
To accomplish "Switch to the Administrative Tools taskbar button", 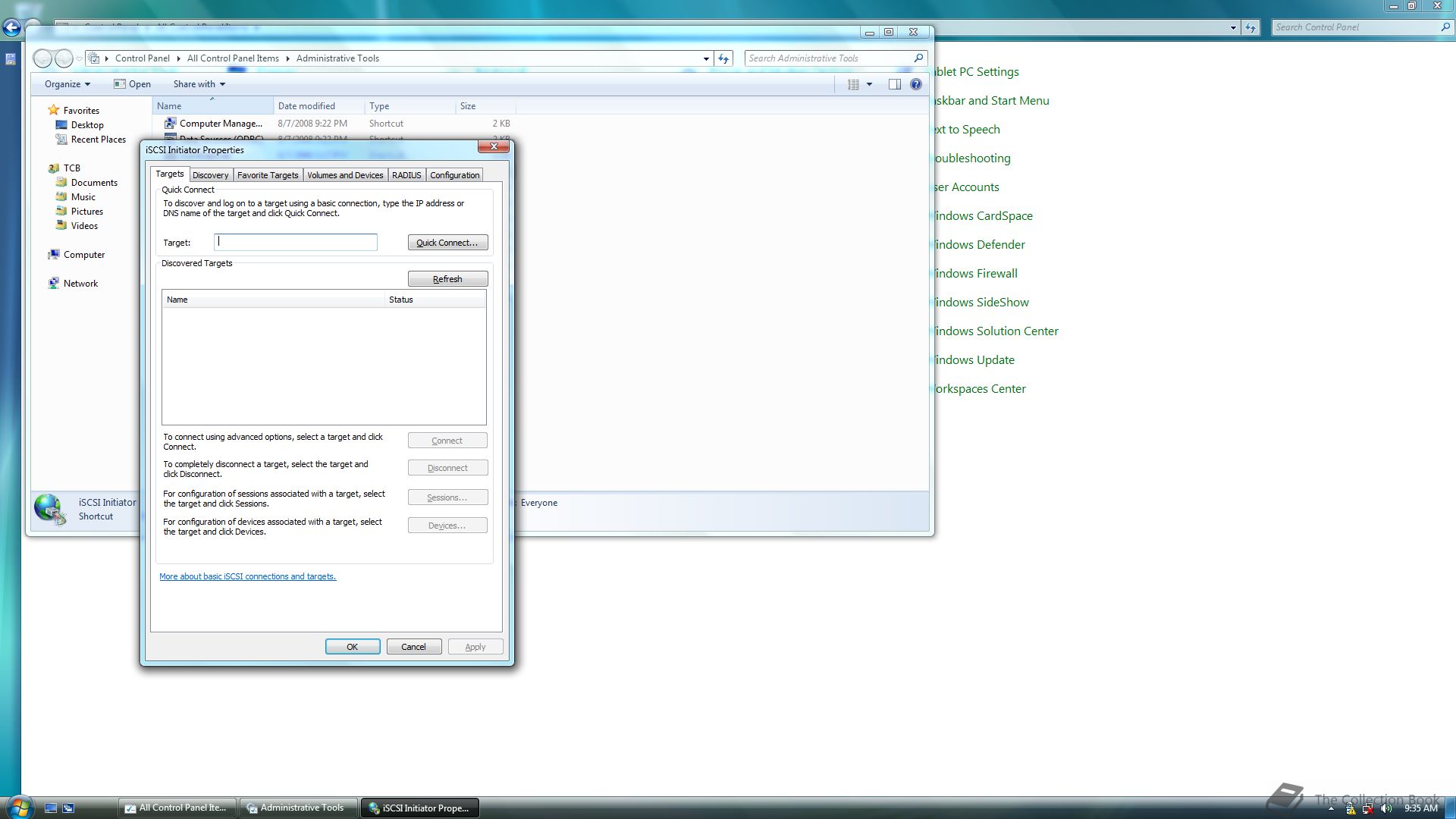I will 298,808.
